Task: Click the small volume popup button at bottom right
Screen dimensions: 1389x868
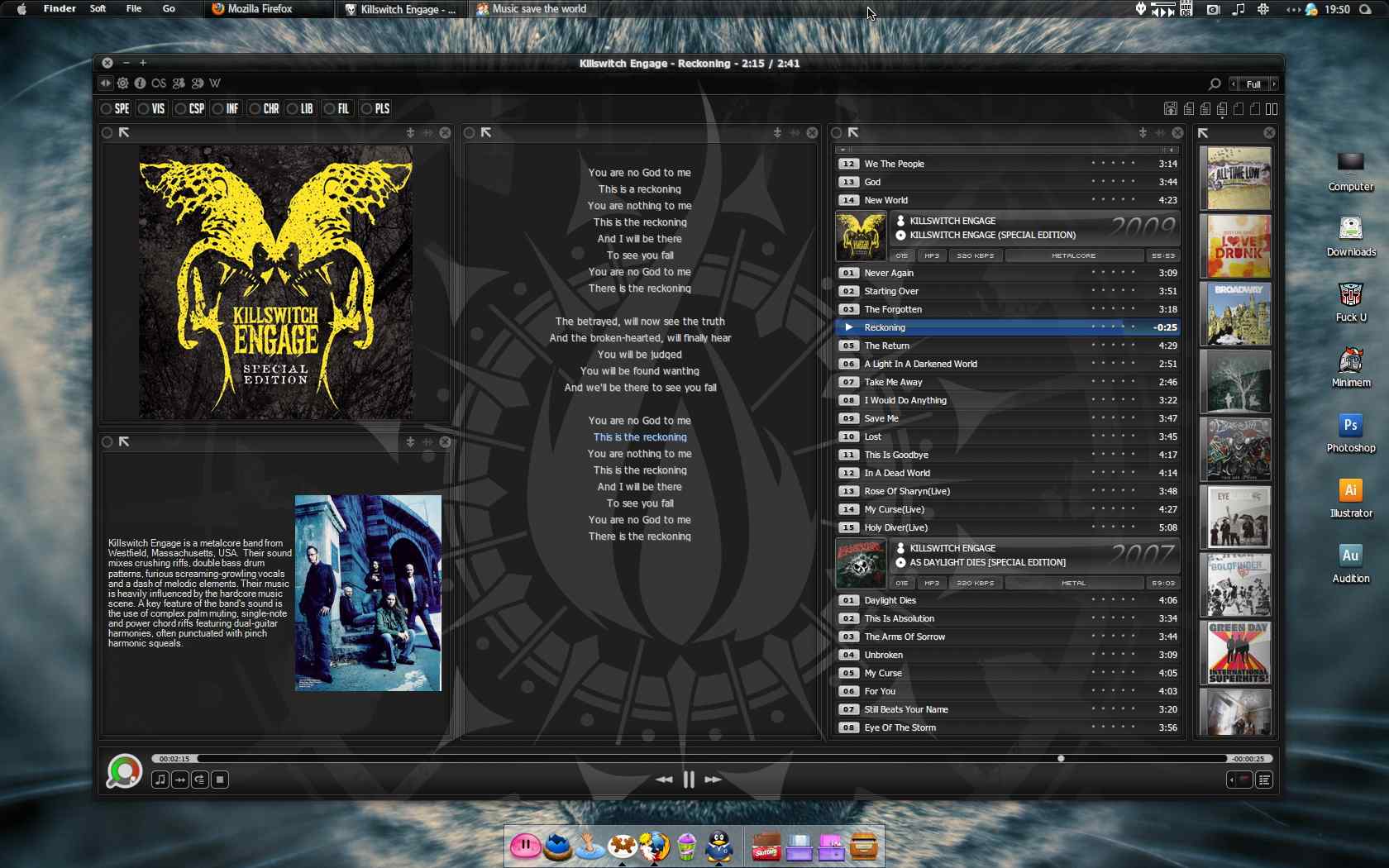Action: 1239,780
